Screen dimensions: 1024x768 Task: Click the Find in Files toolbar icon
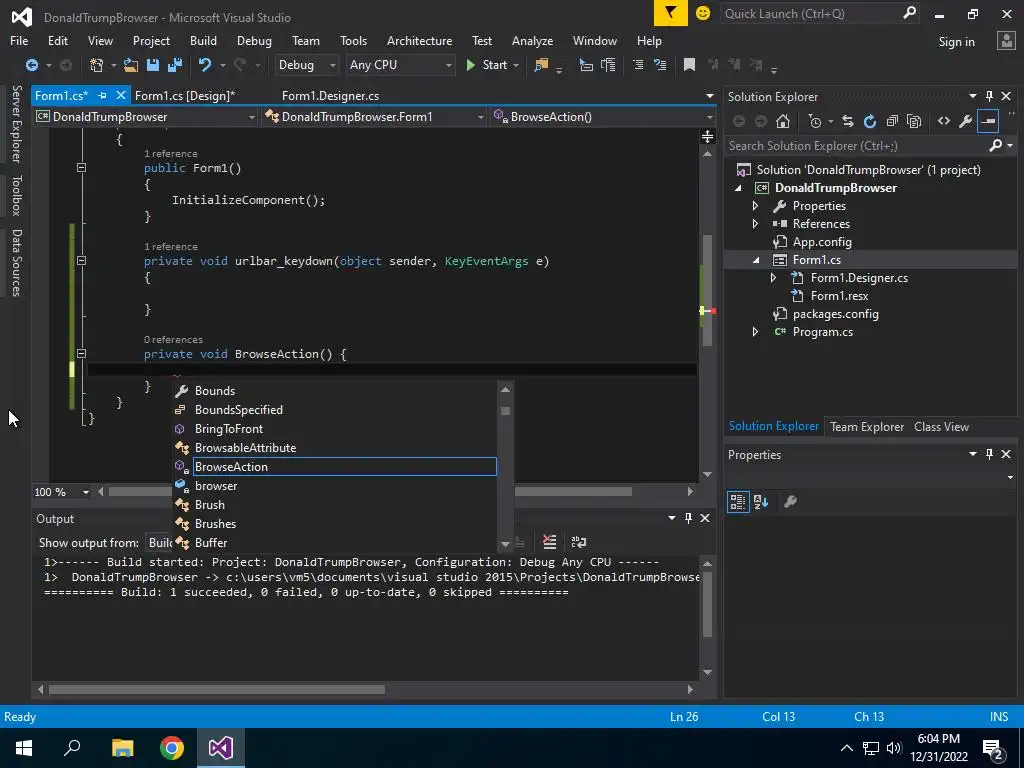coord(541,65)
